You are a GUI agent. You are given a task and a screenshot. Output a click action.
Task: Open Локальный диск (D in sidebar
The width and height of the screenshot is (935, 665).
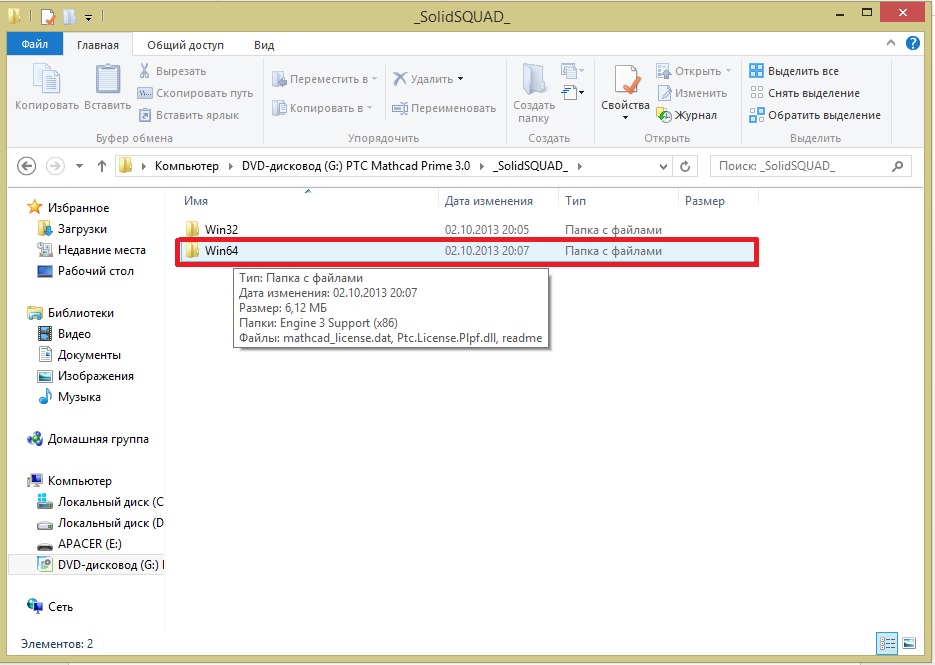pyautogui.click(x=110, y=523)
